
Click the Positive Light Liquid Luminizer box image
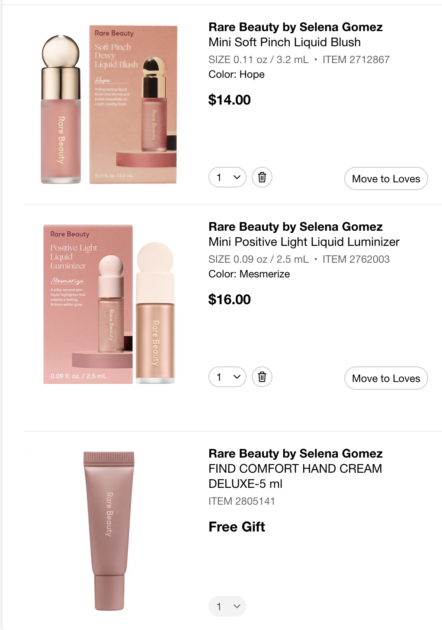point(88,304)
